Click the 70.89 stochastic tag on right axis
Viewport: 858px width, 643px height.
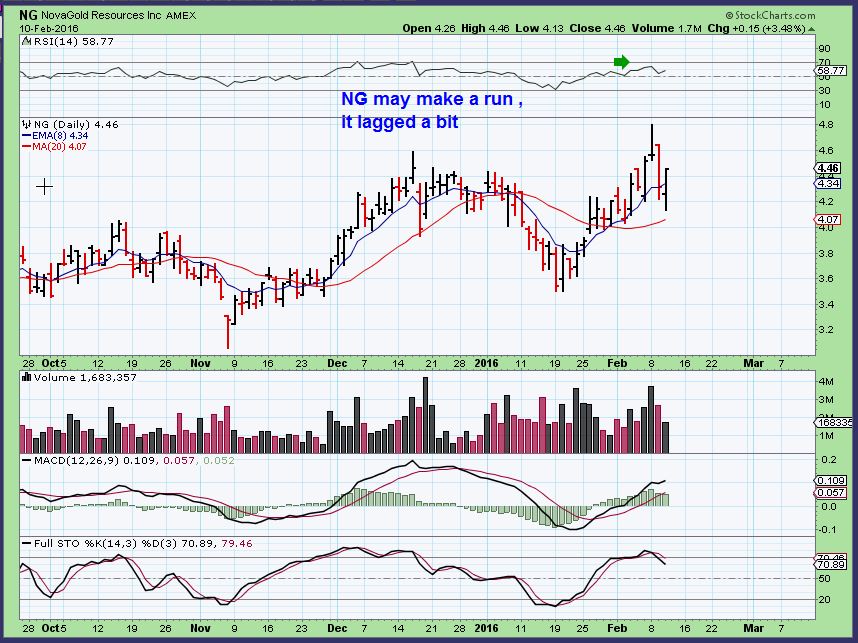tap(831, 564)
